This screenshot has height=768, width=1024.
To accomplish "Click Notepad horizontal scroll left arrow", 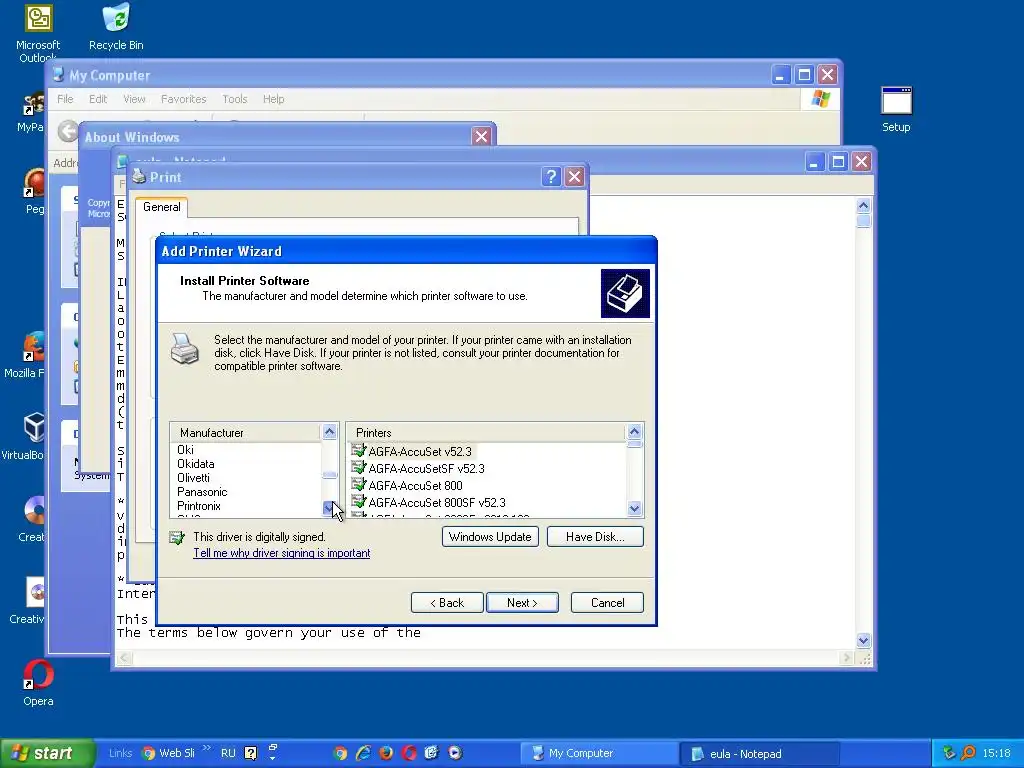I will pyautogui.click(x=125, y=658).
